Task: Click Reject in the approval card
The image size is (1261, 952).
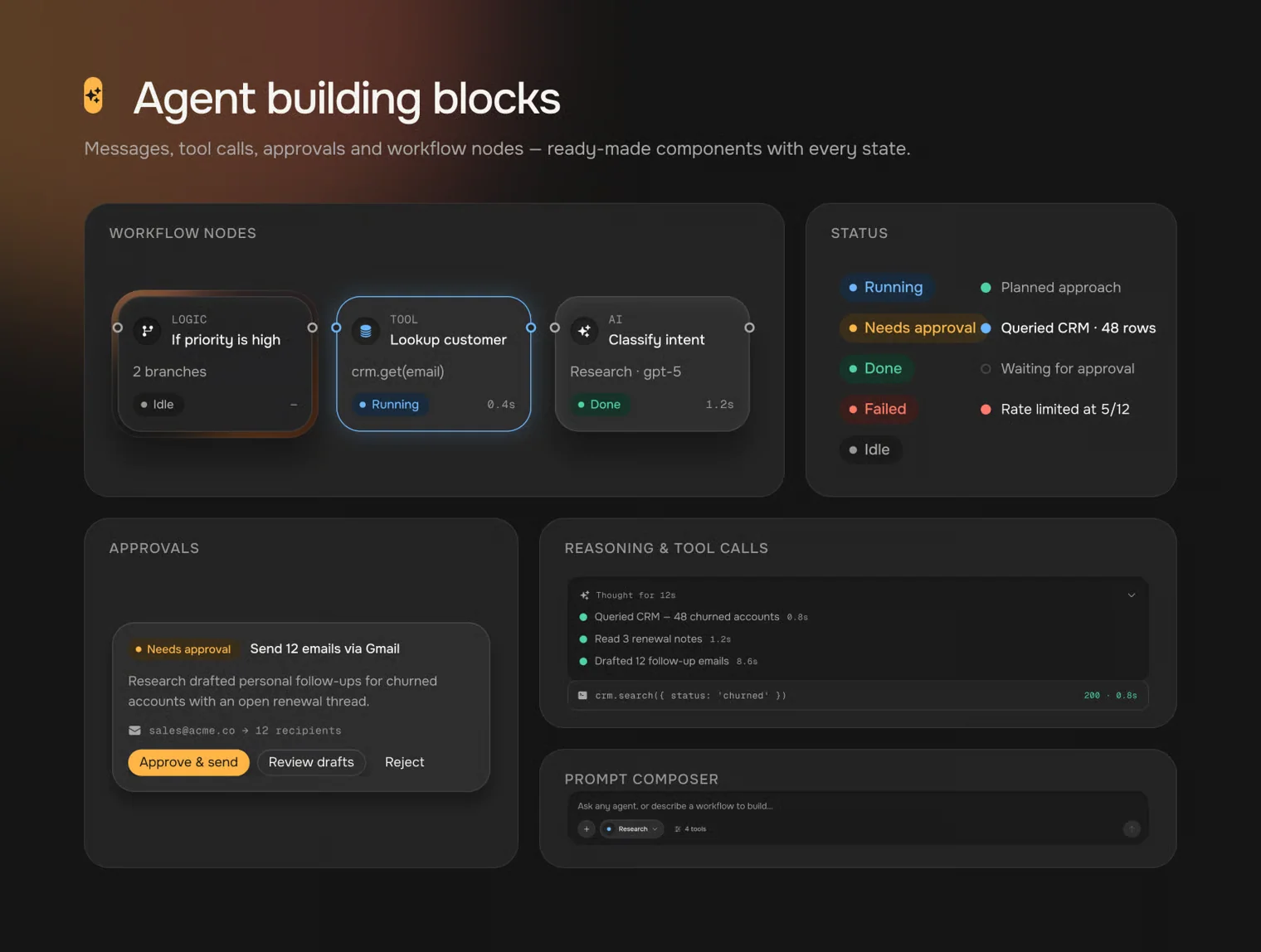Action: (404, 762)
